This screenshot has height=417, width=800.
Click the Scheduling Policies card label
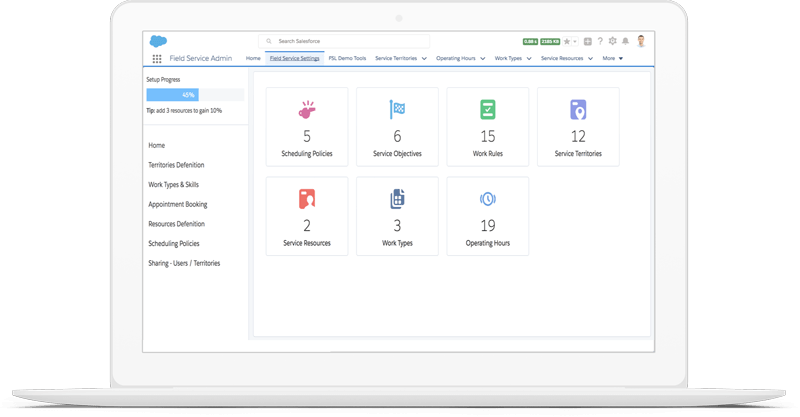(307, 154)
